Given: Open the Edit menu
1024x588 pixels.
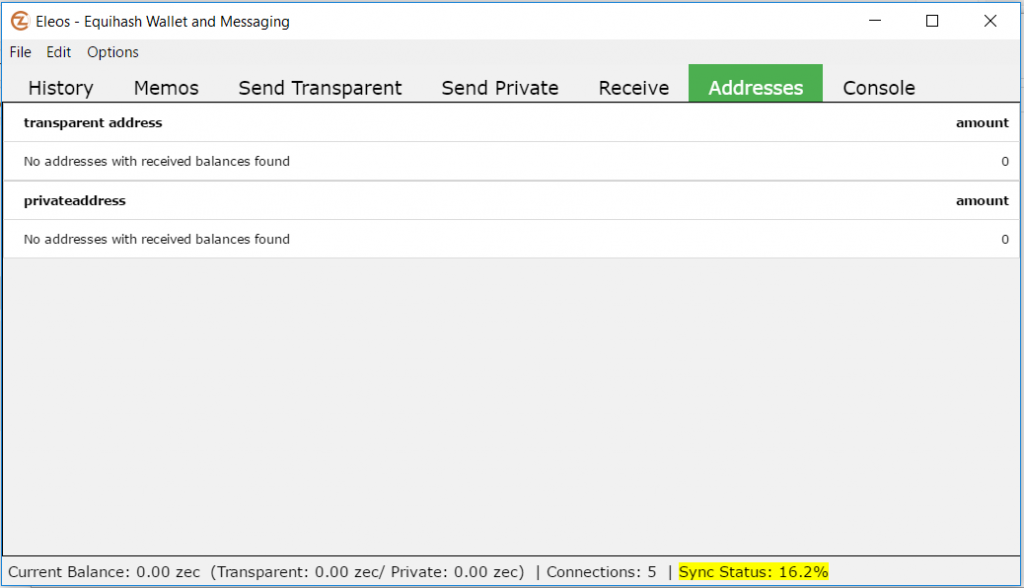Looking at the screenshot, I should (59, 52).
